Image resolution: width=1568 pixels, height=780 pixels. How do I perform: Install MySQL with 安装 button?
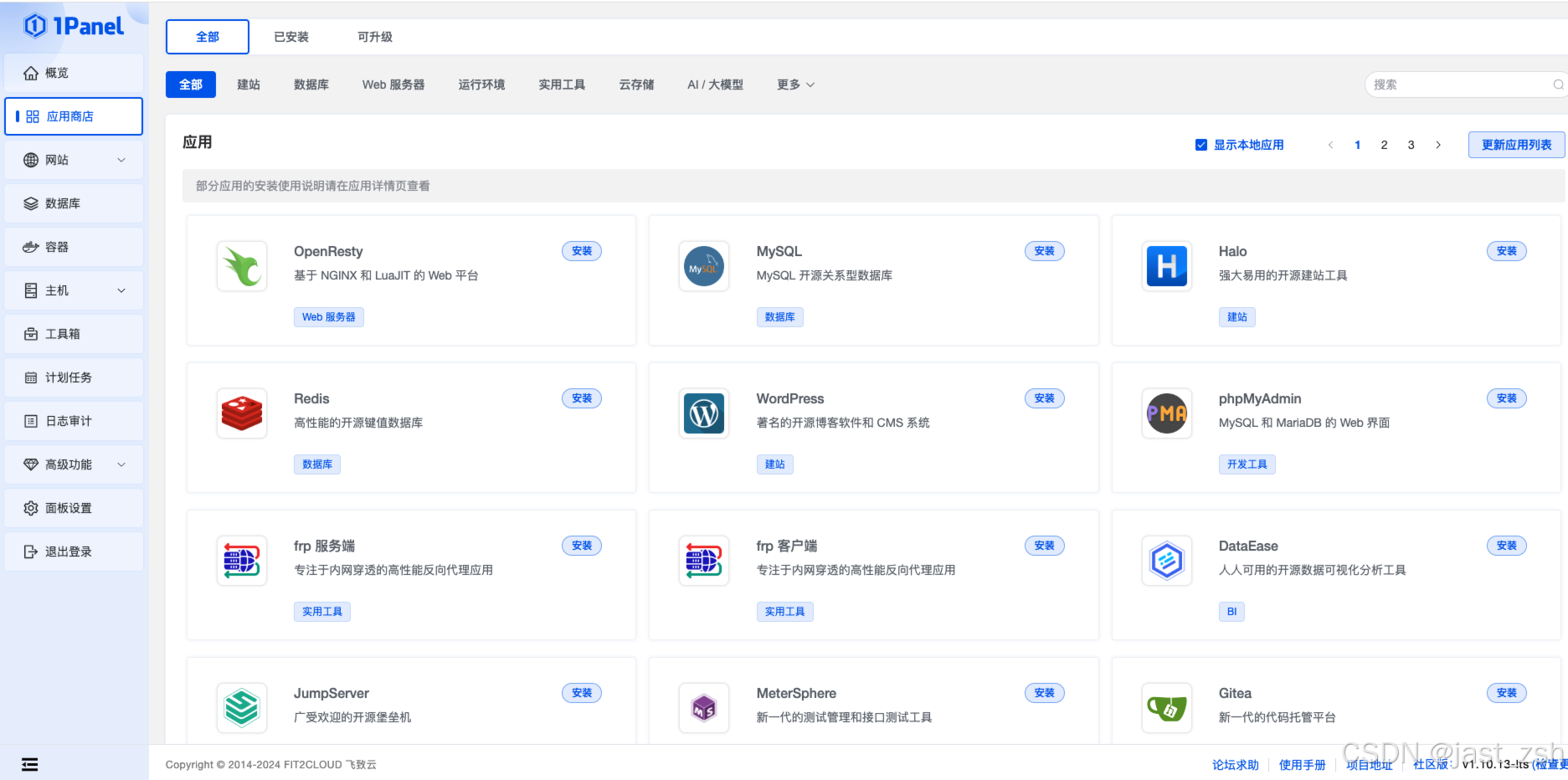[1045, 251]
